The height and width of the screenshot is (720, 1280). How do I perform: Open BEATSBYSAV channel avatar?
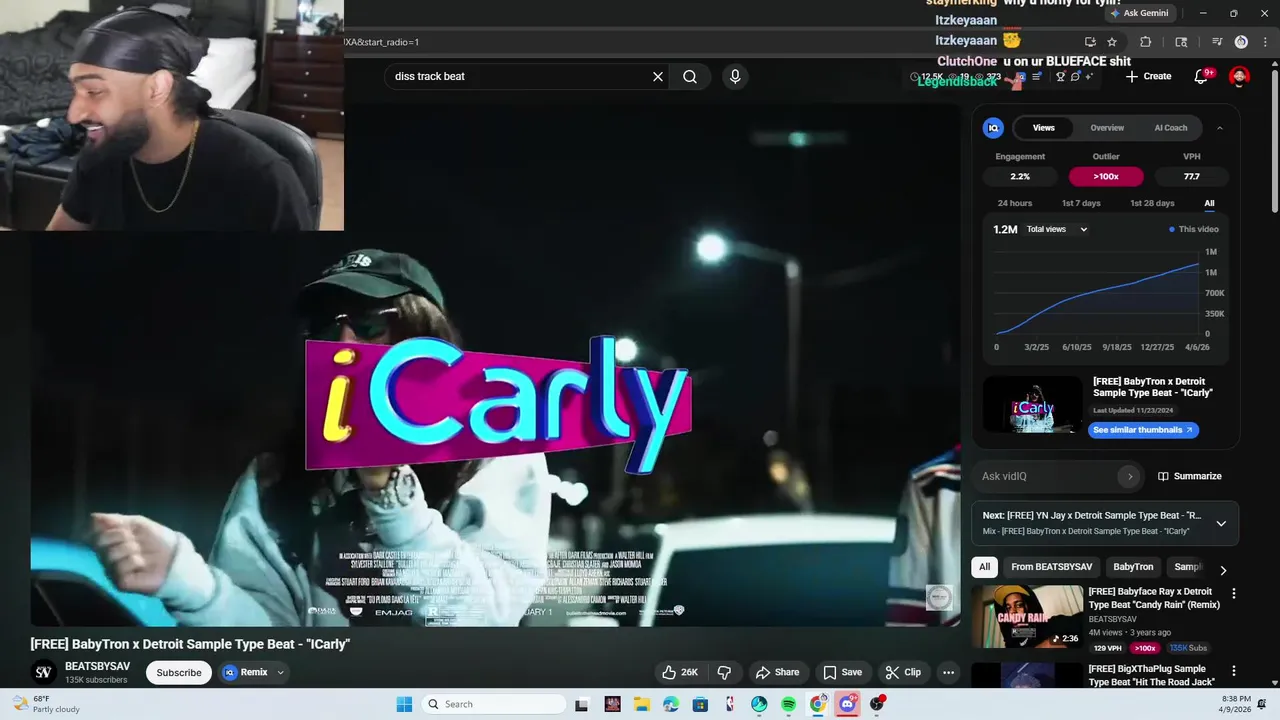[43, 672]
